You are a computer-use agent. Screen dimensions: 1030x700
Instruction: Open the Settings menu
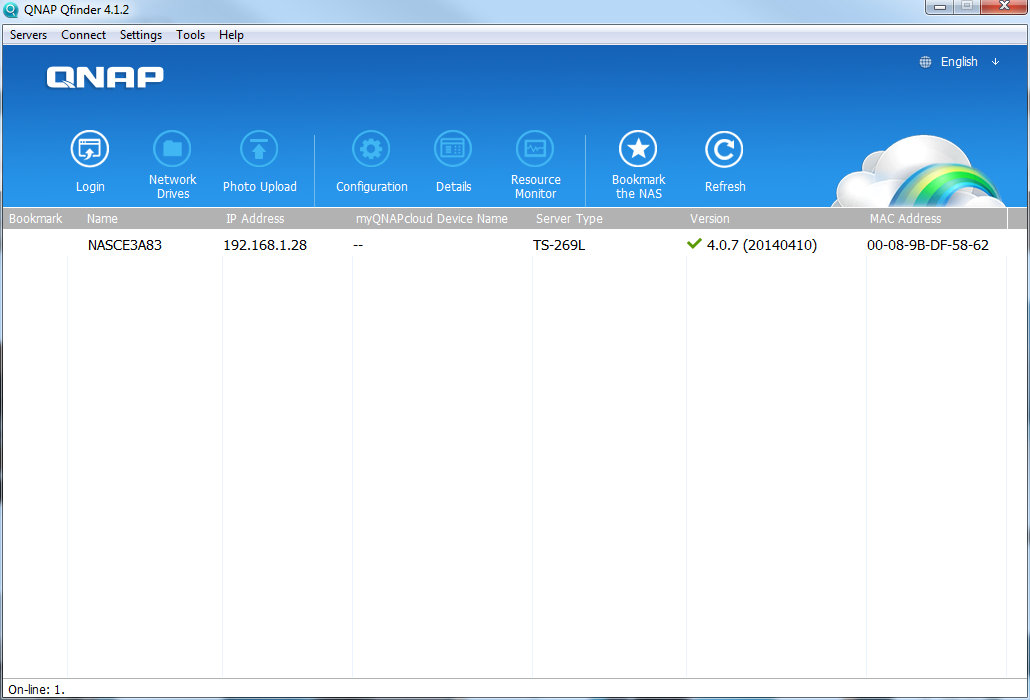point(141,35)
